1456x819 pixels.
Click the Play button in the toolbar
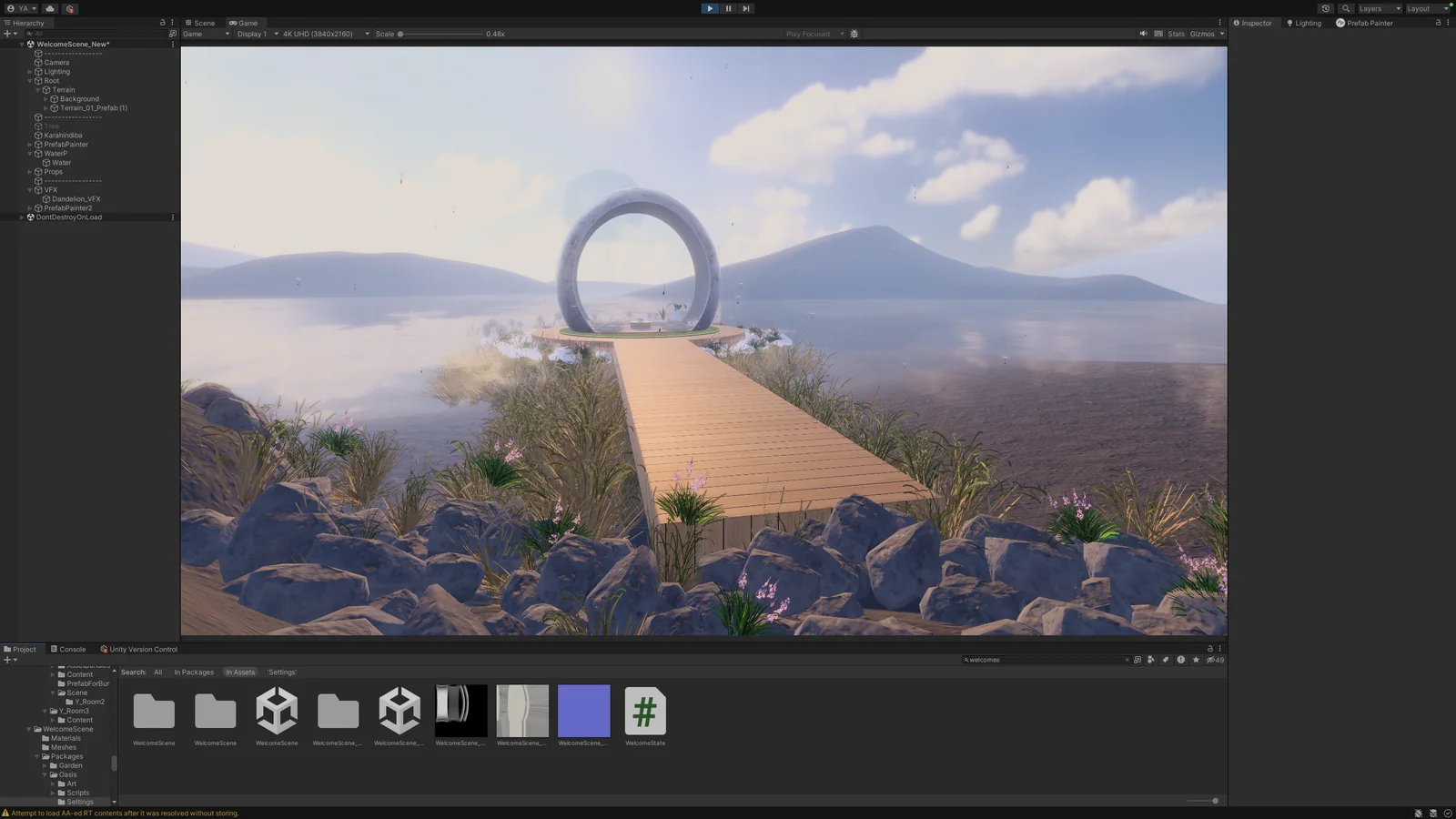710,8
